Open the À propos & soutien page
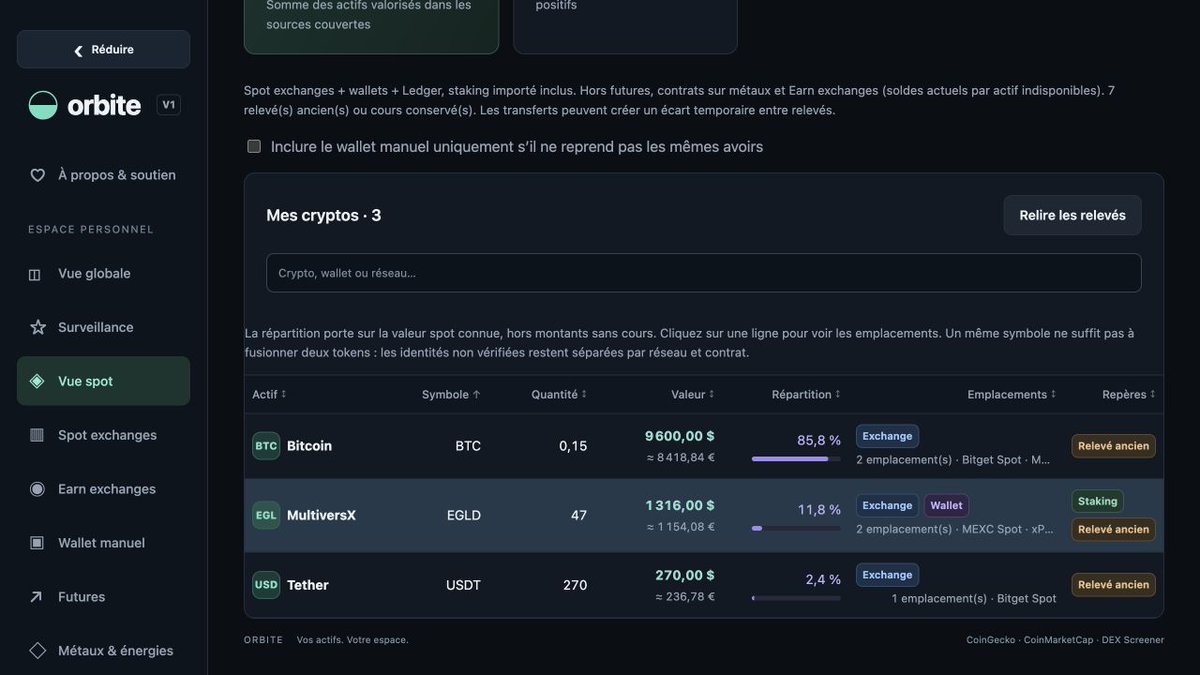Screen dimensions: 1200x675 103,175
